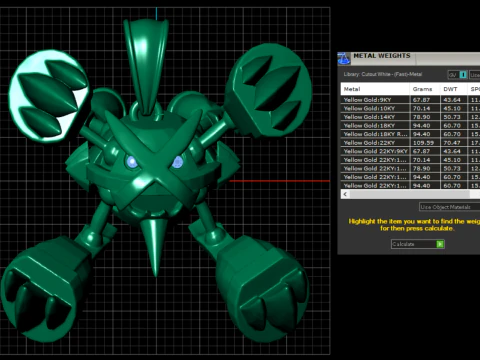The width and height of the screenshot is (480, 360).
Task: Select the Yellow Gold:10KY row
Action: click(410, 108)
